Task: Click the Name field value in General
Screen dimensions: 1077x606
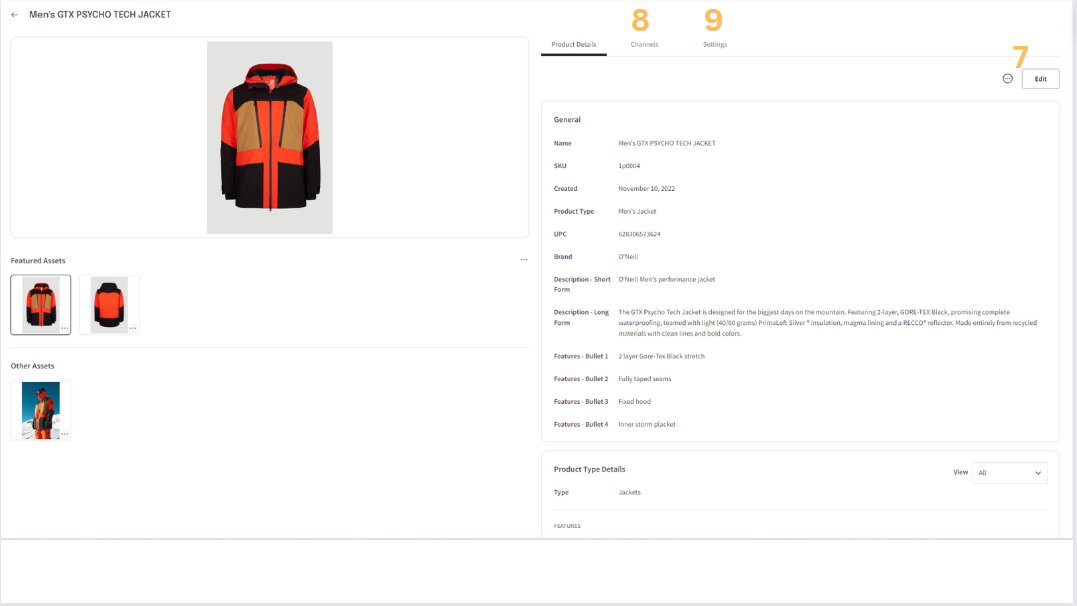Action: click(x=667, y=144)
